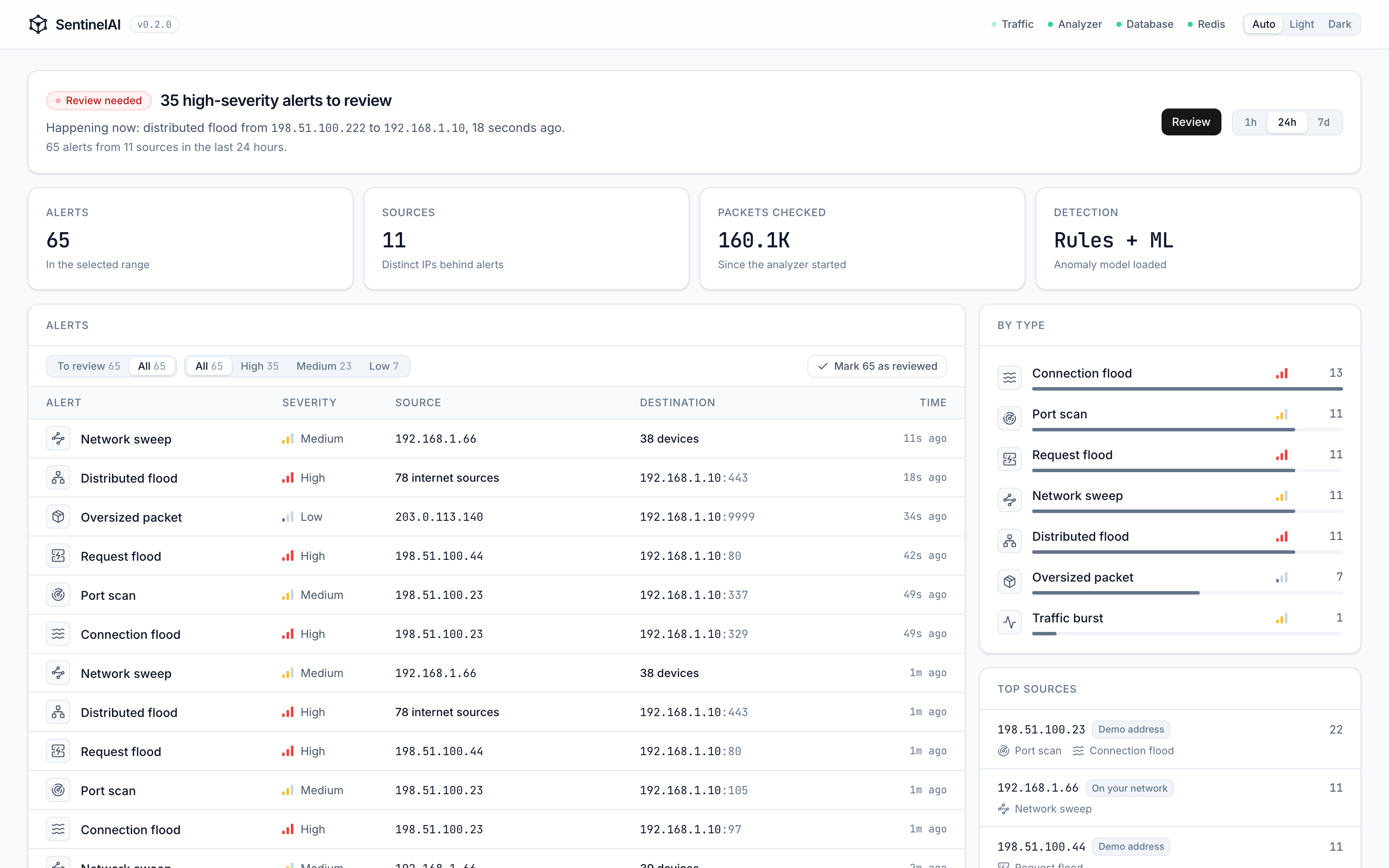
Task: Click high severity bars icon in 18s ago row
Action: [x=287, y=478]
